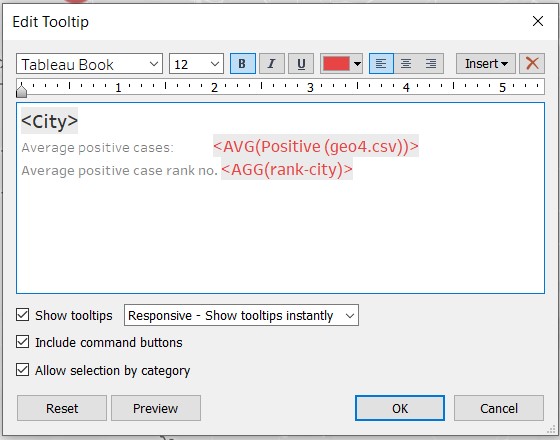
Task: Toggle Italic formatting button
Action: click(x=271, y=64)
